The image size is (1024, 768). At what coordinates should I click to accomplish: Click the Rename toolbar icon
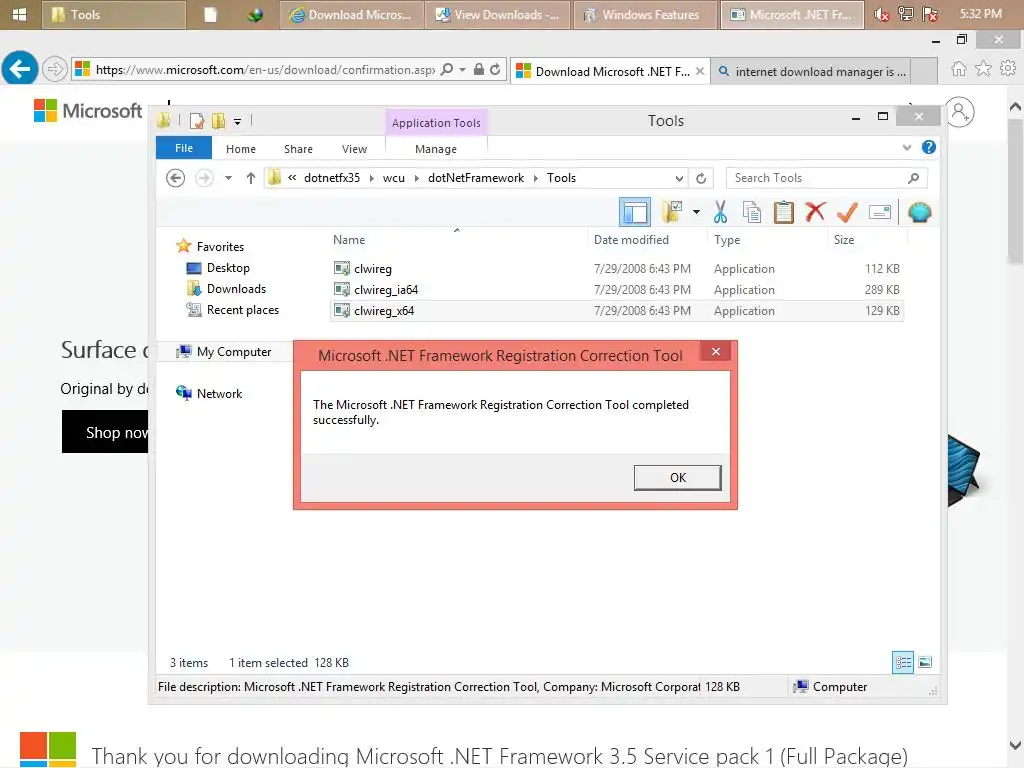coord(880,212)
